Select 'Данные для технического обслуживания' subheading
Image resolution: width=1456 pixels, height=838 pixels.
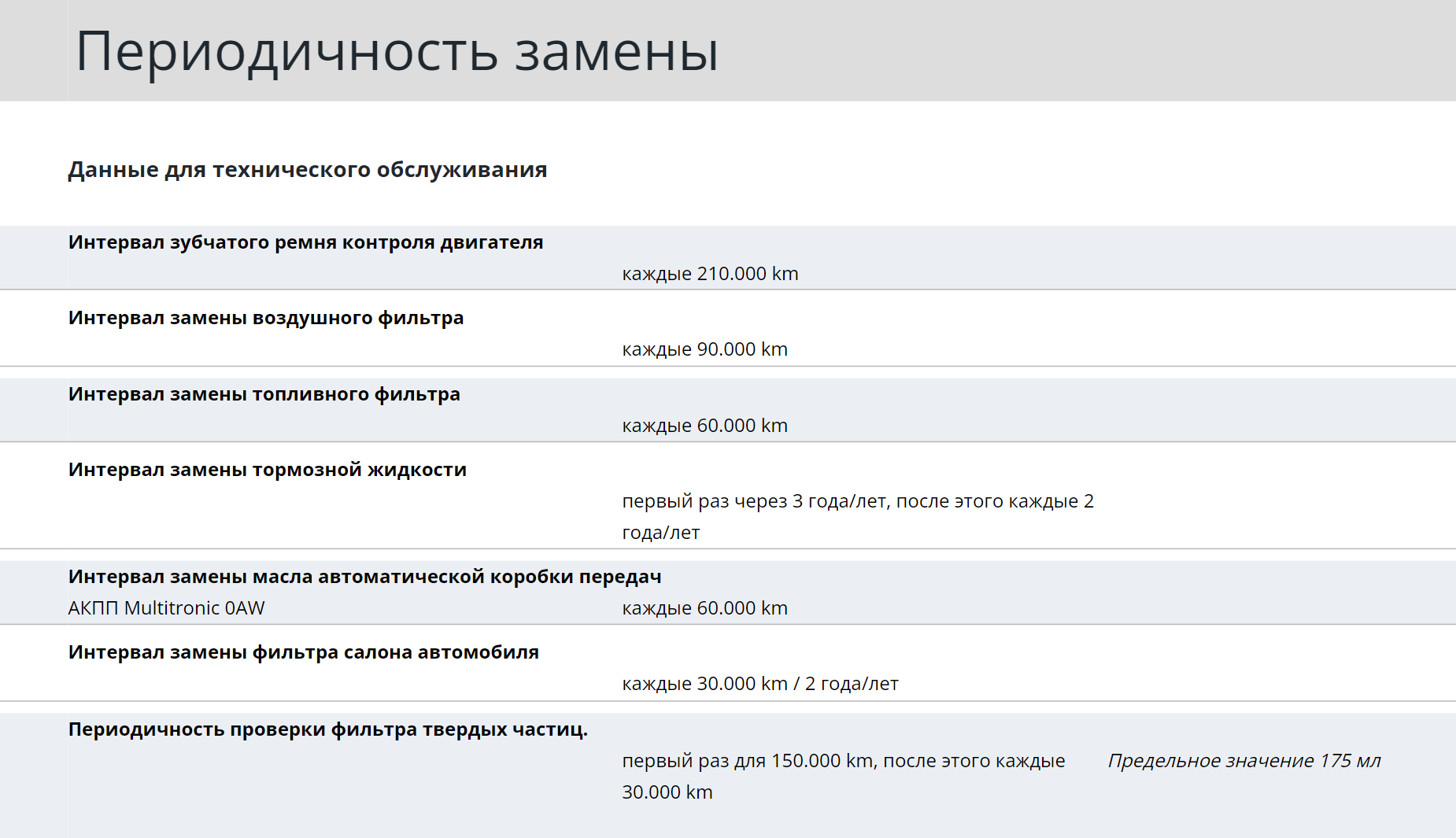coord(307,170)
